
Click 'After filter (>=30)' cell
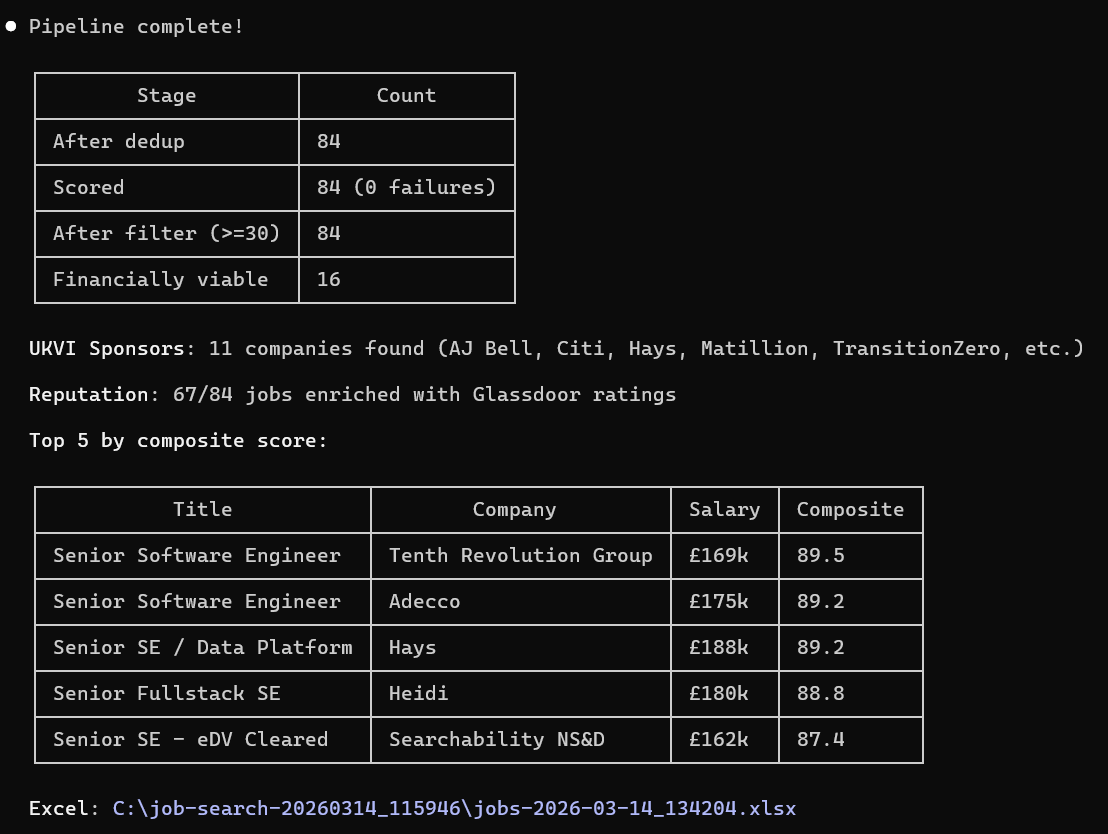[x=167, y=233]
